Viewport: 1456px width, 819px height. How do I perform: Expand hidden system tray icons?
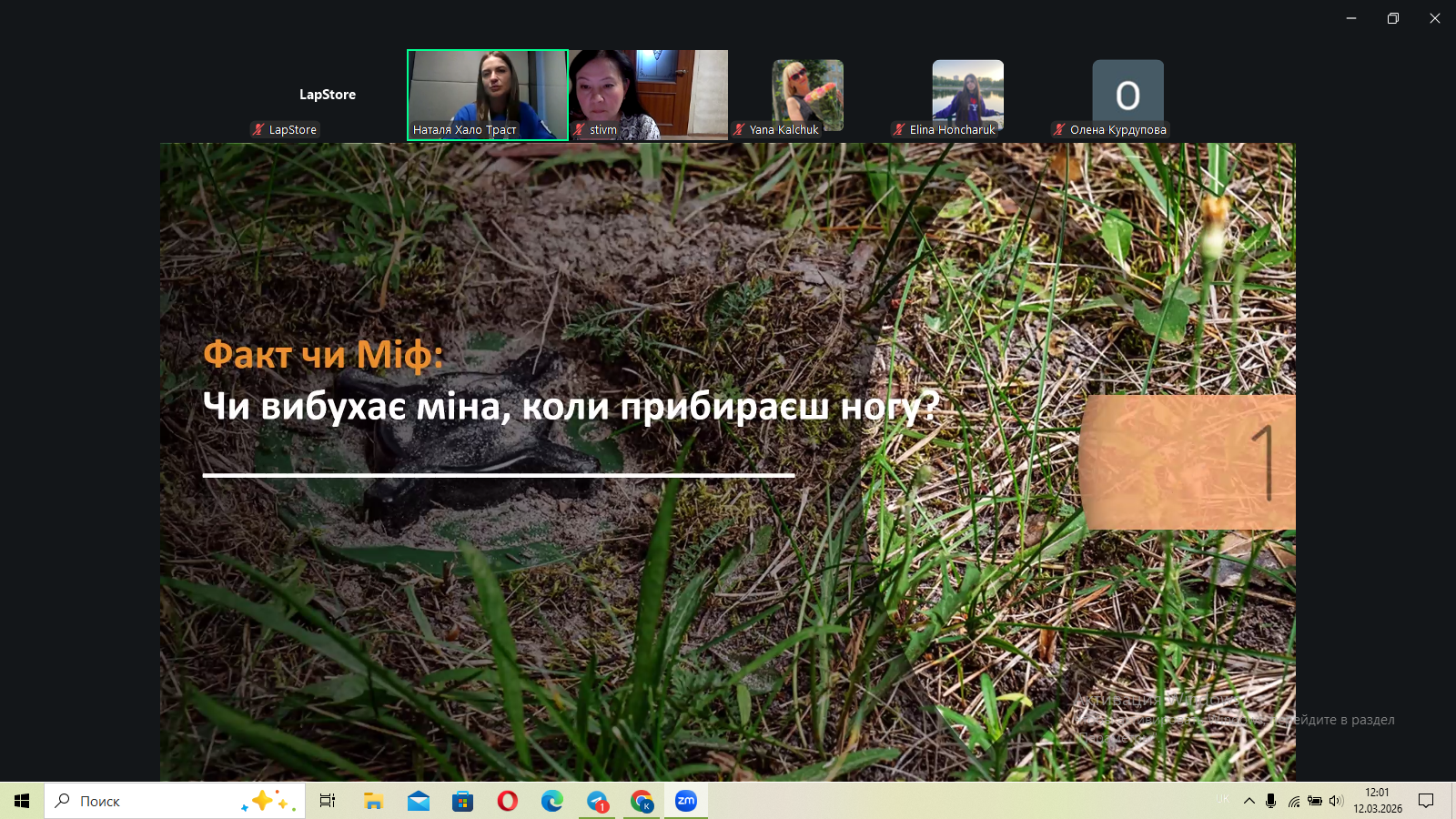click(x=1249, y=801)
